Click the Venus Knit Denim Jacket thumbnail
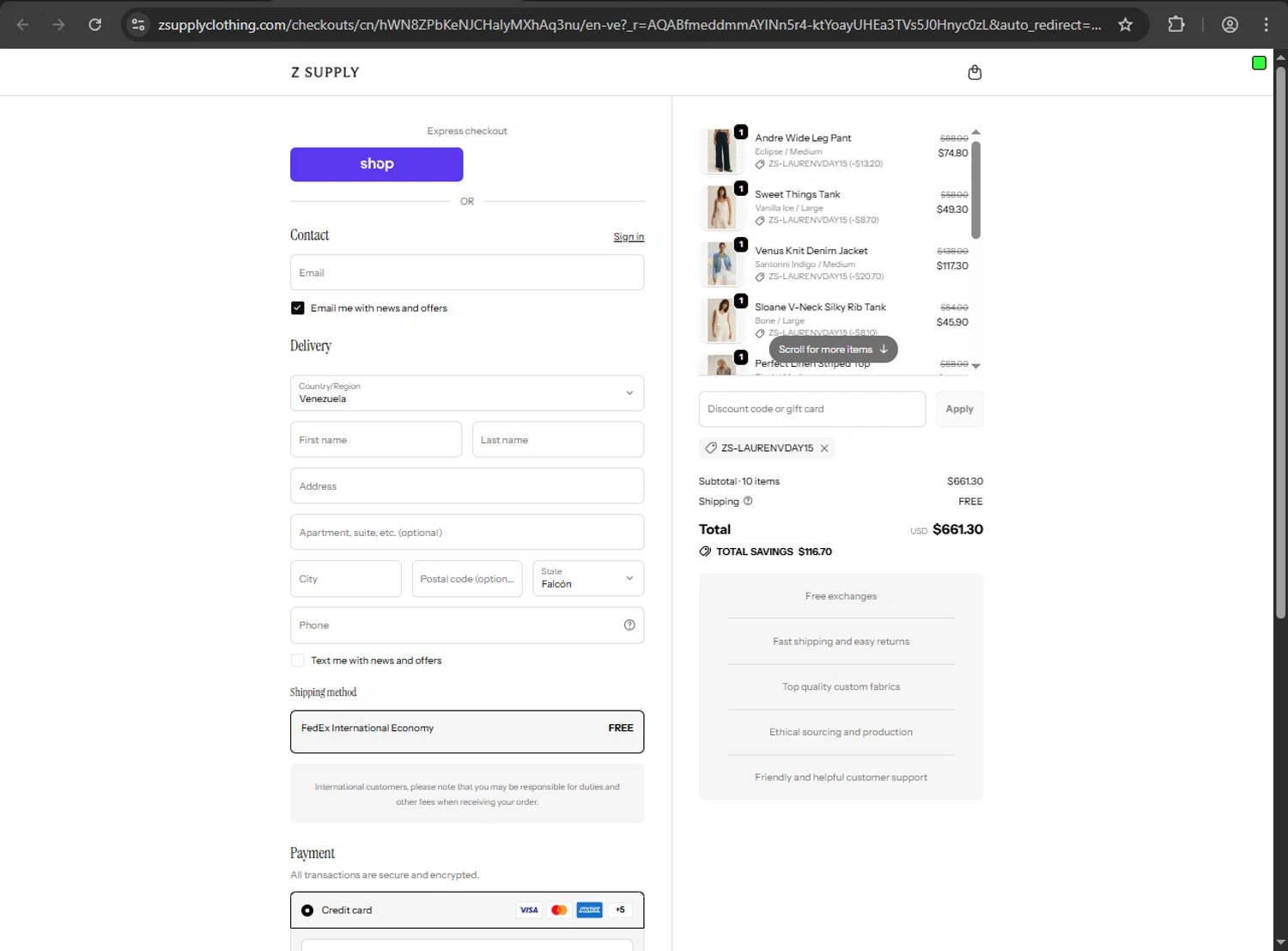Screen dimensions: 1288x951 [x=722, y=264]
